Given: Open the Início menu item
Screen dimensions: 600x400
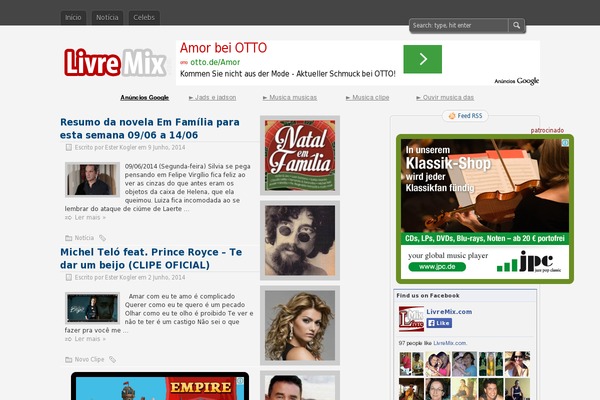Looking at the screenshot, I should [x=73, y=18].
